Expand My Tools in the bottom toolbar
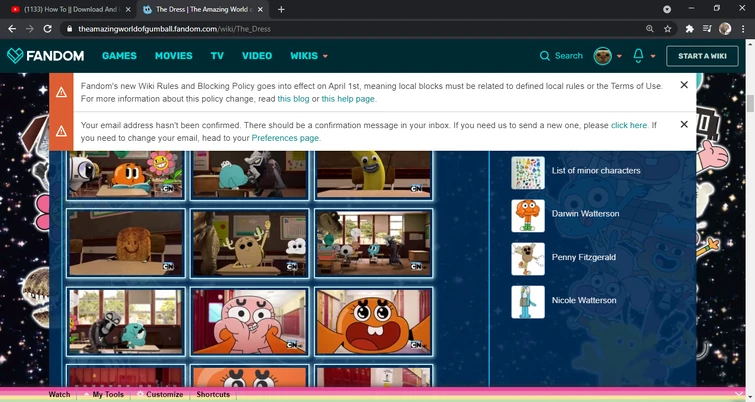755x402 pixels. click(104, 394)
